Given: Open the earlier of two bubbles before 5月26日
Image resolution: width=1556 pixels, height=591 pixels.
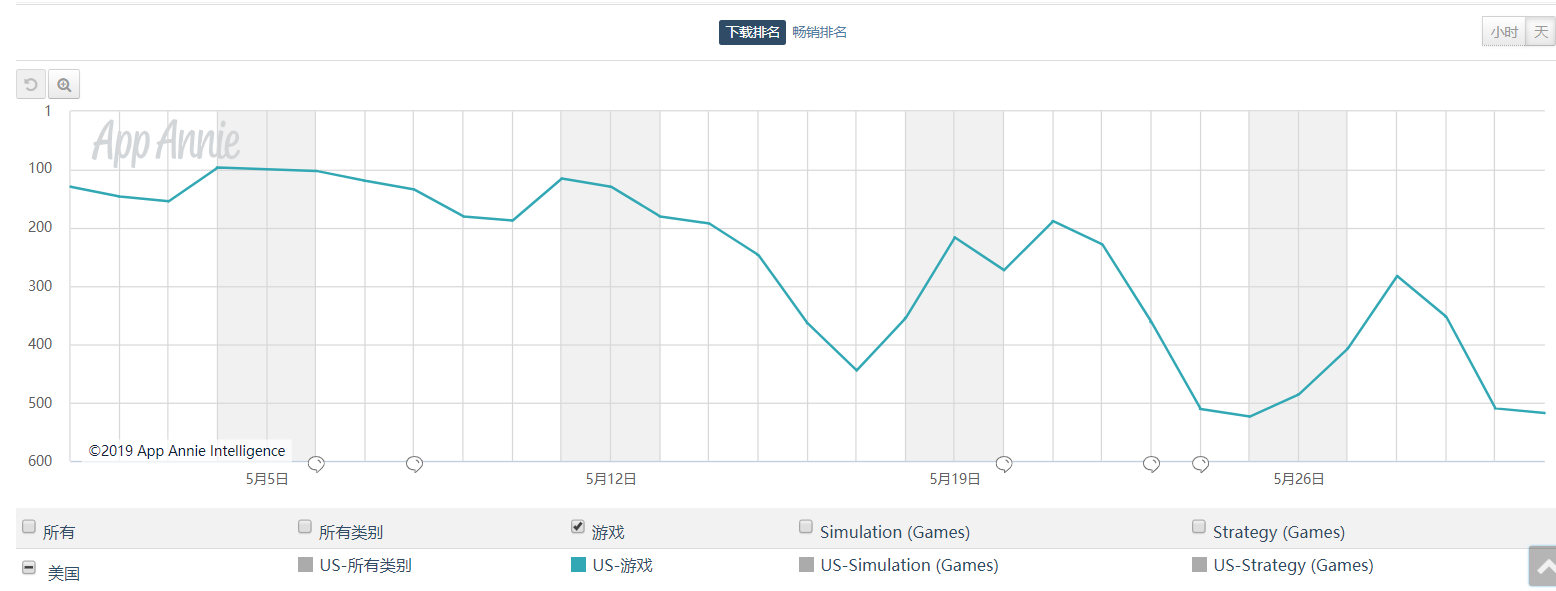Looking at the screenshot, I should [1151, 463].
